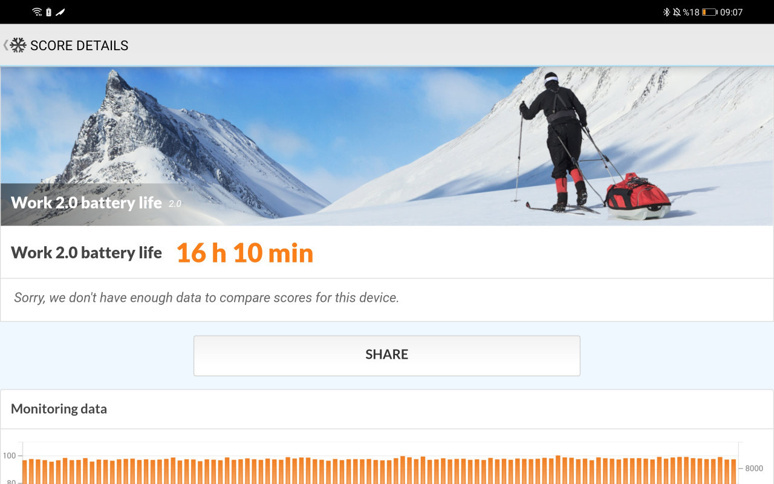Tap the battery charging icon in status bar
The width and height of the screenshot is (774, 484).
pyautogui.click(x=48, y=12)
